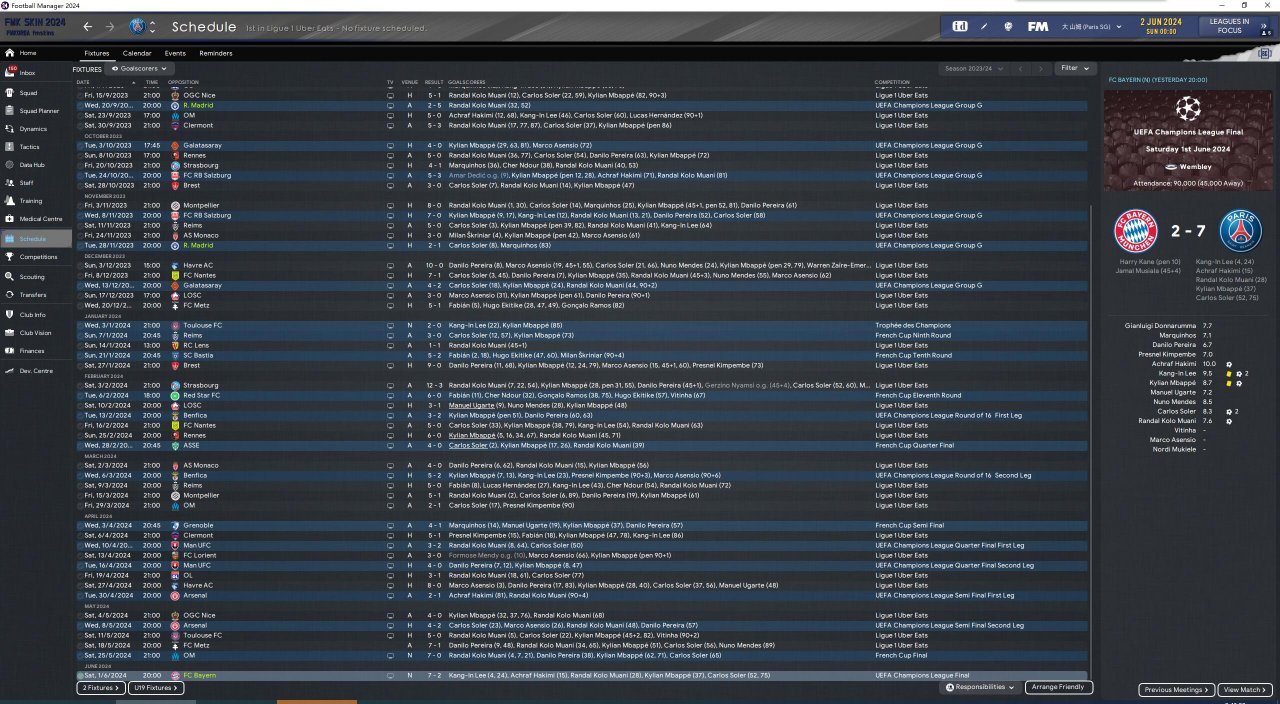Open the Dynamics sidebar icon
The width and height of the screenshot is (1280, 704).
pos(9,128)
